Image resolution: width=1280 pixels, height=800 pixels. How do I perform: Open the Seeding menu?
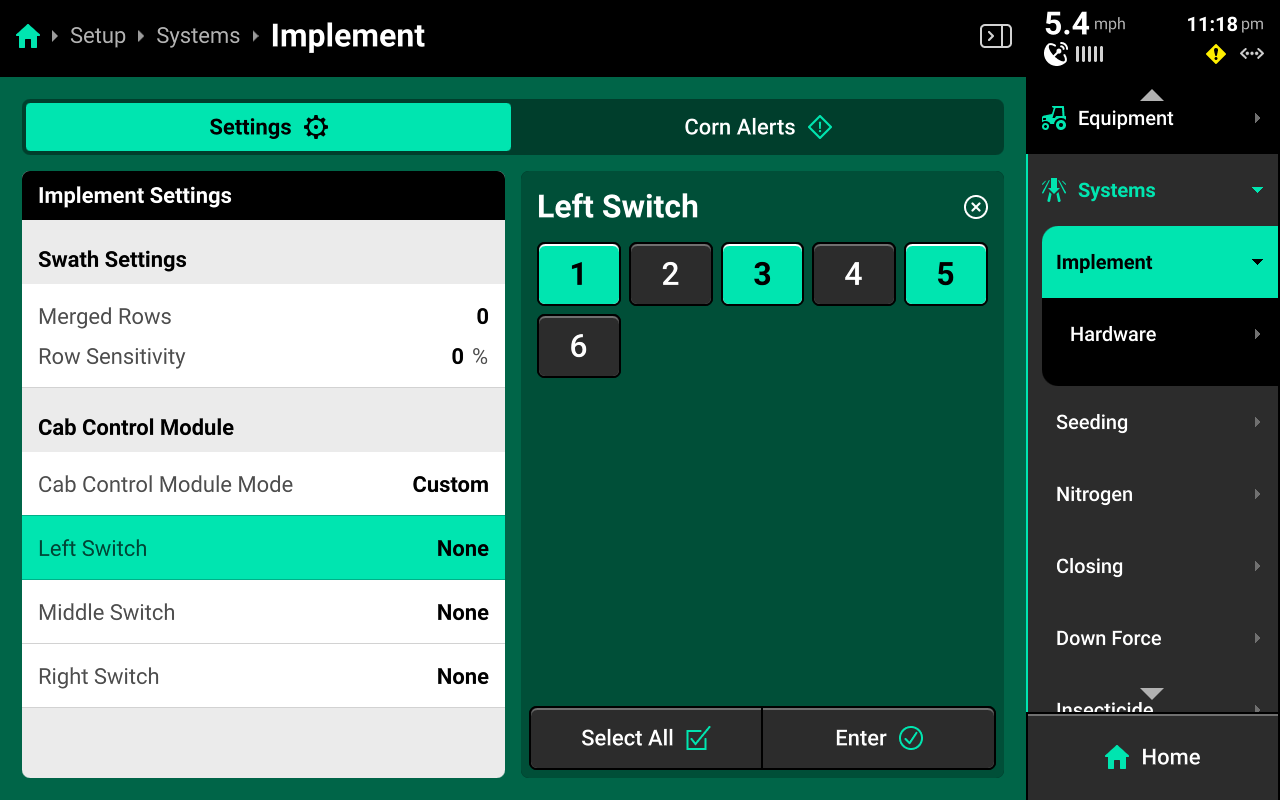[1153, 422]
